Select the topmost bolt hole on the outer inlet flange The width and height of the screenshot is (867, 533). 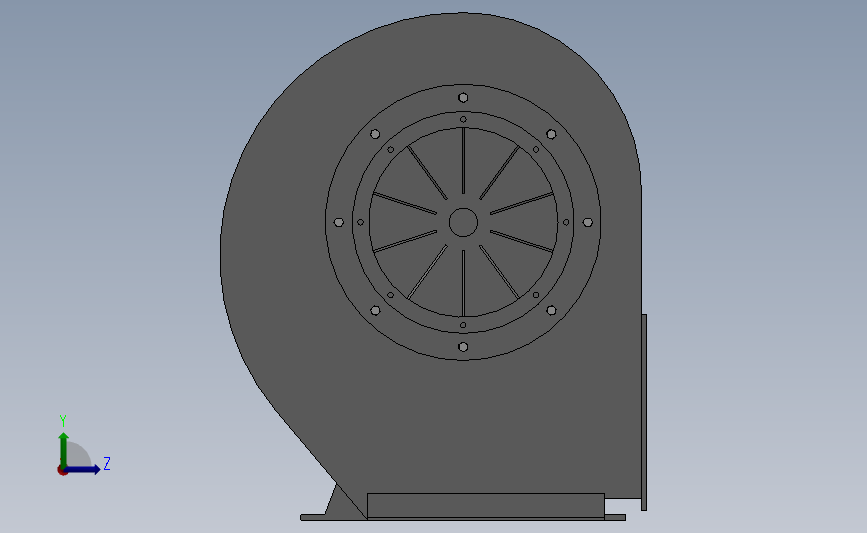click(463, 98)
